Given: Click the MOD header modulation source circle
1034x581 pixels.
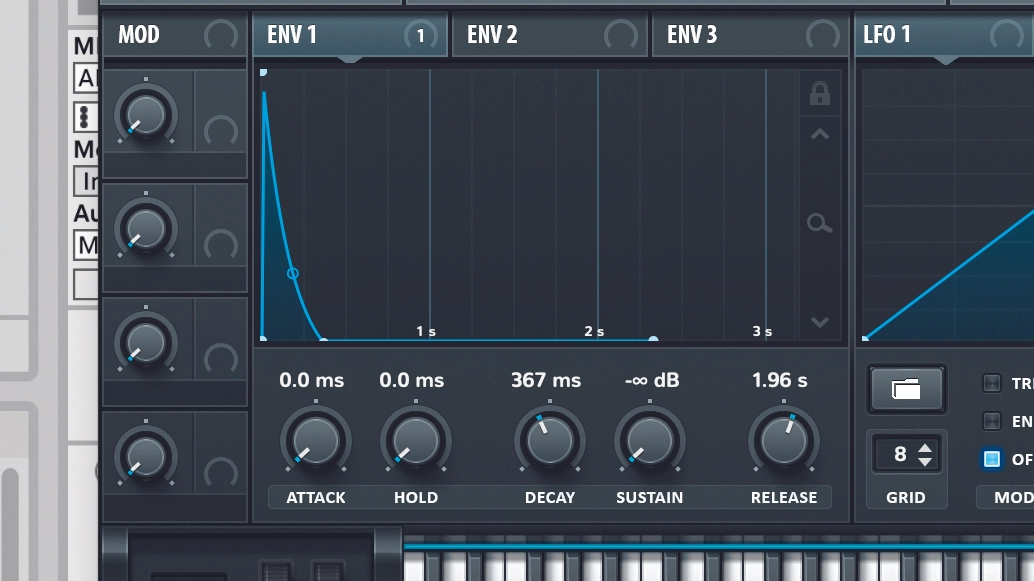Looking at the screenshot, I should pyautogui.click(x=221, y=35).
